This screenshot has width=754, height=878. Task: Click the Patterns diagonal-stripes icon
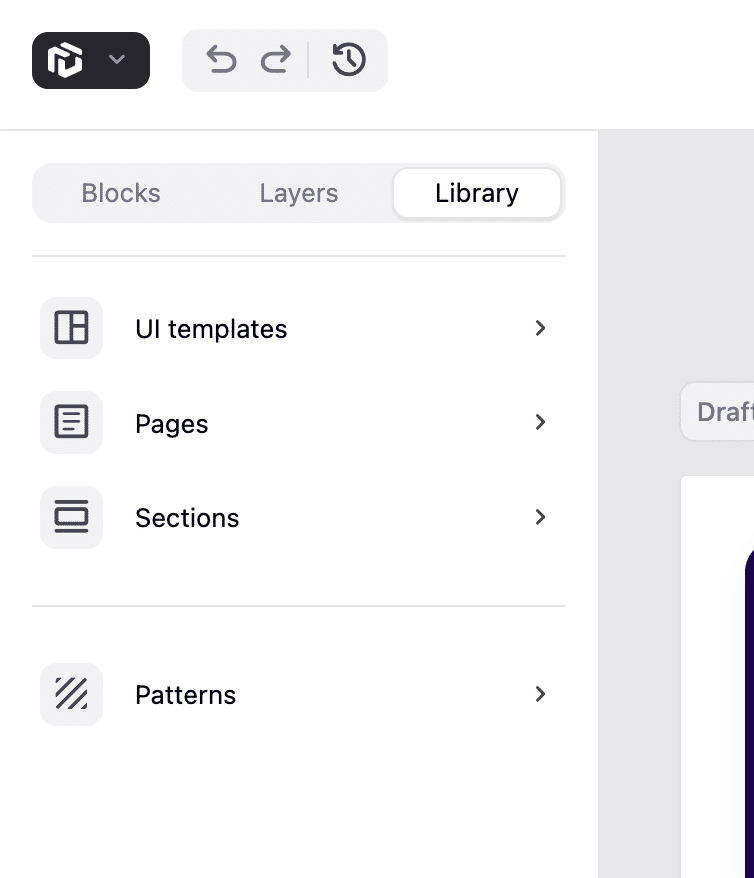pos(71,694)
